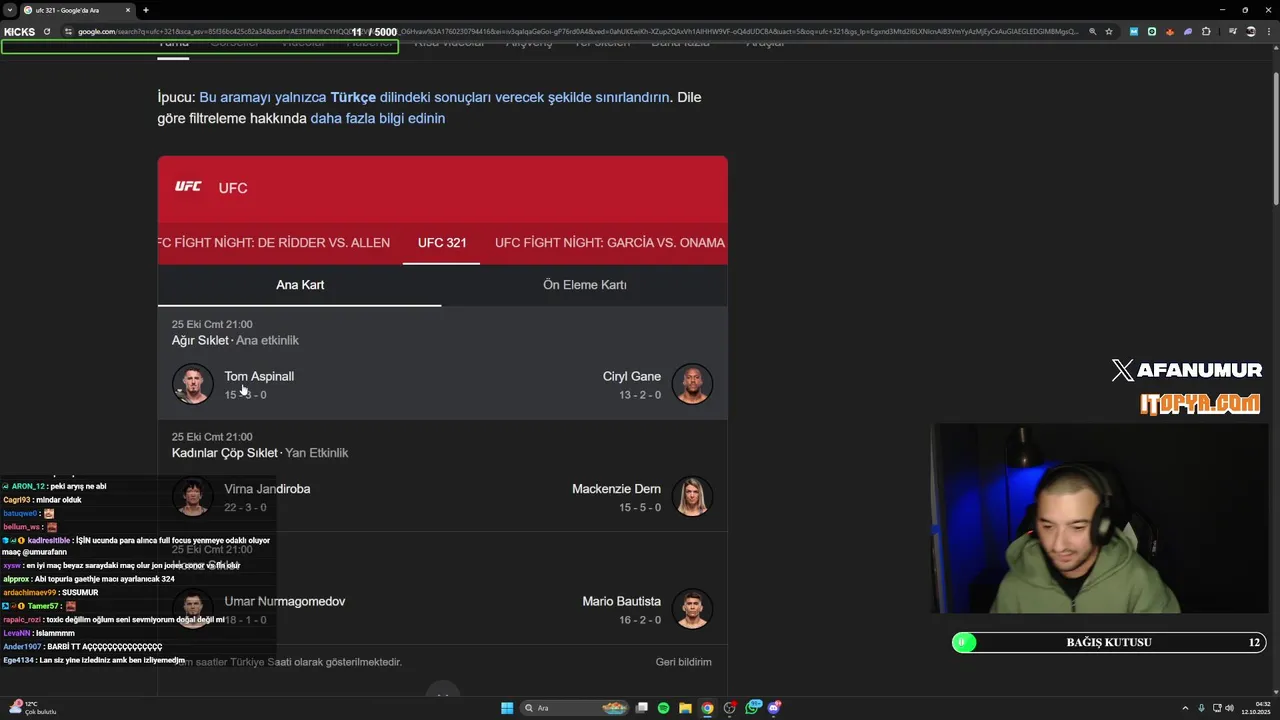Open the Ciryl Gane name link

632,377
